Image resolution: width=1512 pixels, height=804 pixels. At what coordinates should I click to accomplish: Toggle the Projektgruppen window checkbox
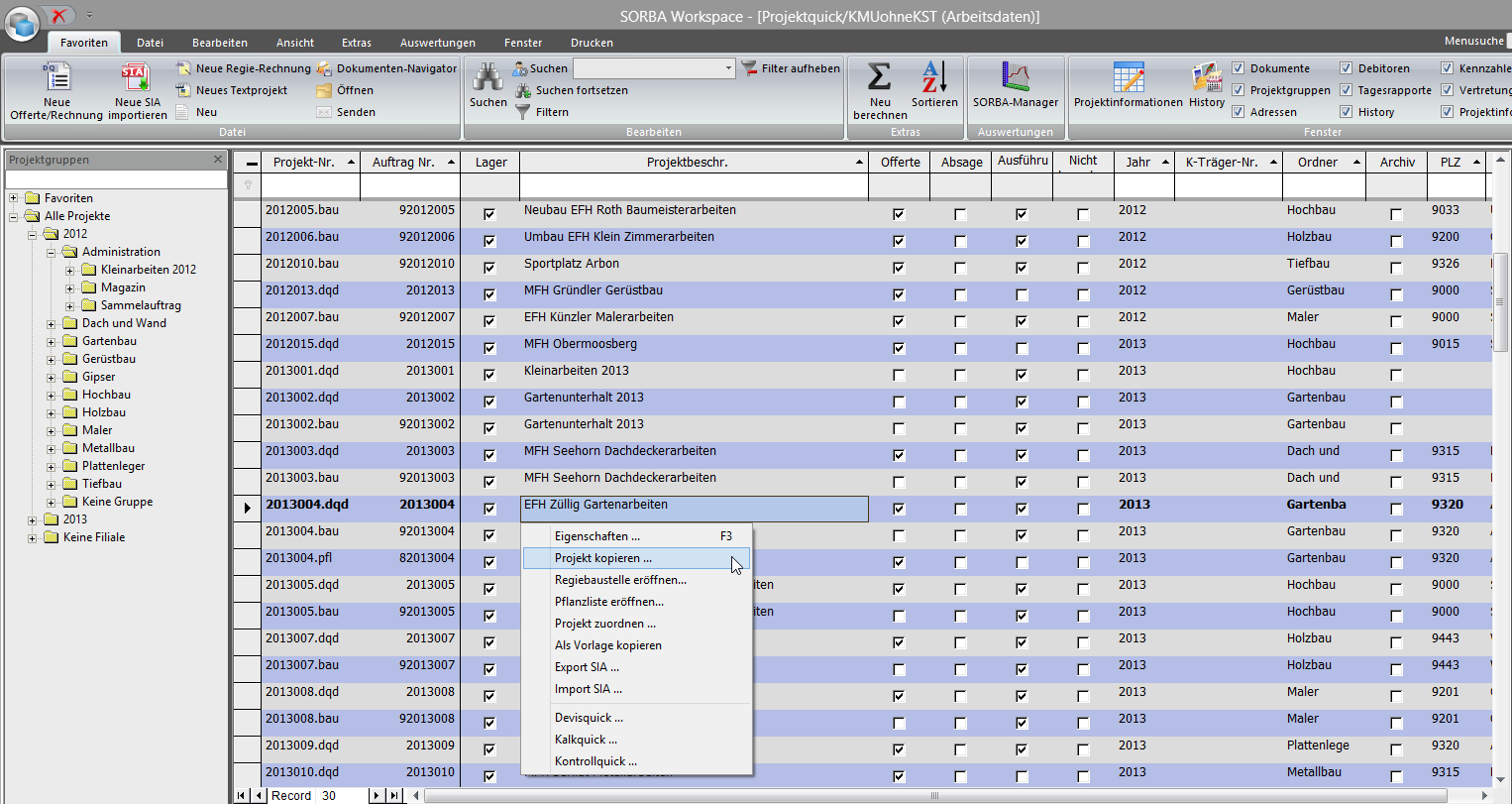(x=1238, y=90)
